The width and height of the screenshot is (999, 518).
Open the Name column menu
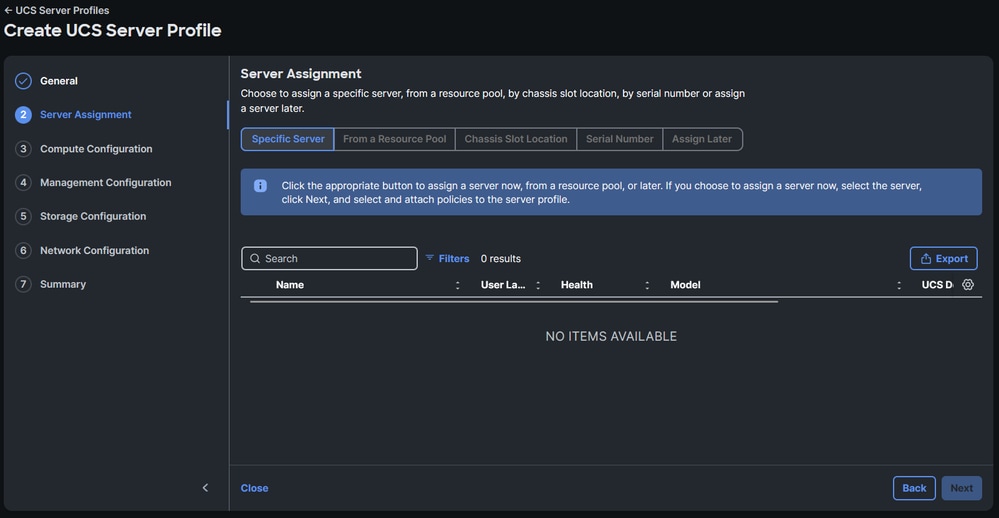click(x=457, y=285)
